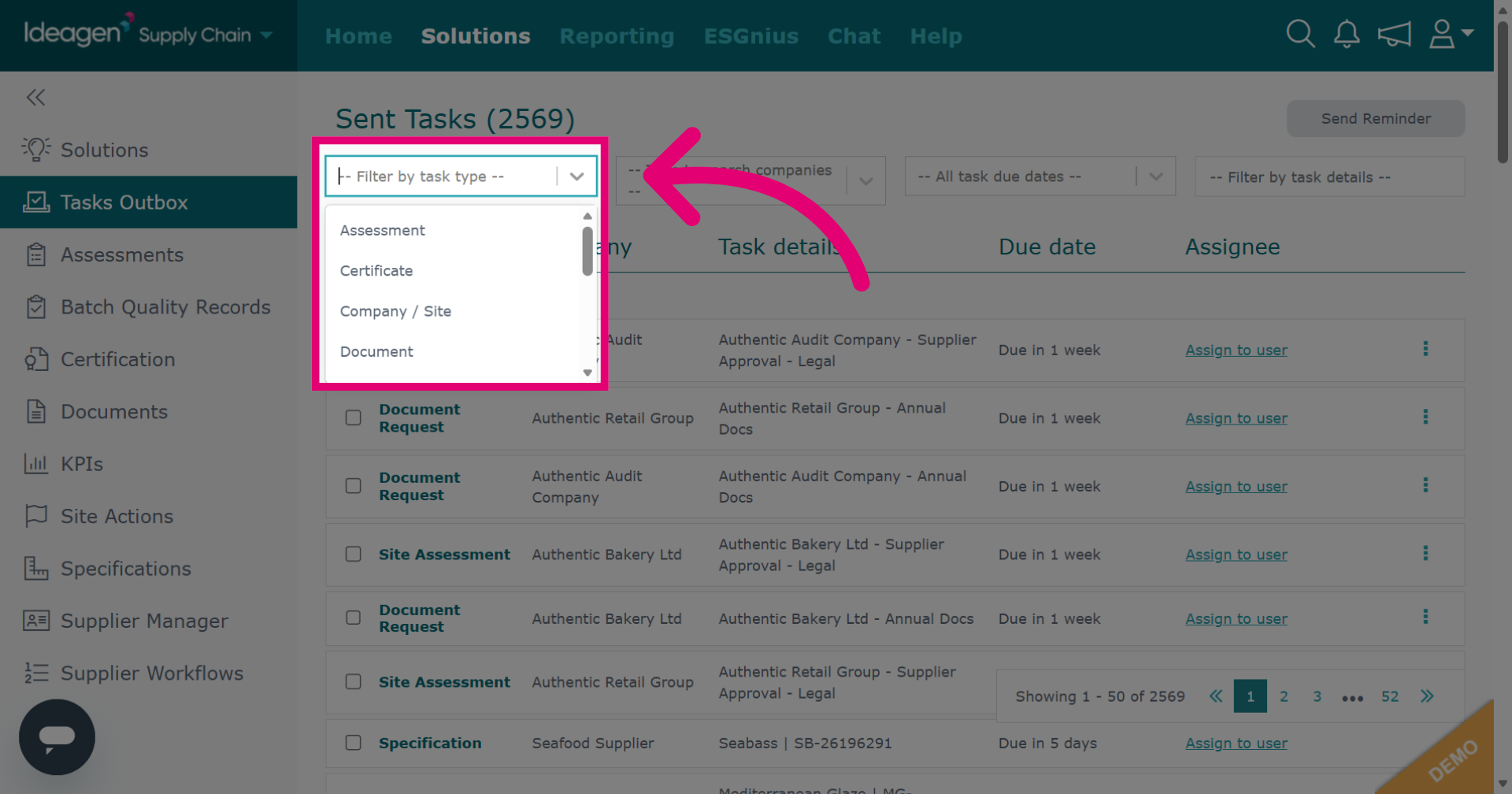Open the Reporting top menu

[617, 36]
